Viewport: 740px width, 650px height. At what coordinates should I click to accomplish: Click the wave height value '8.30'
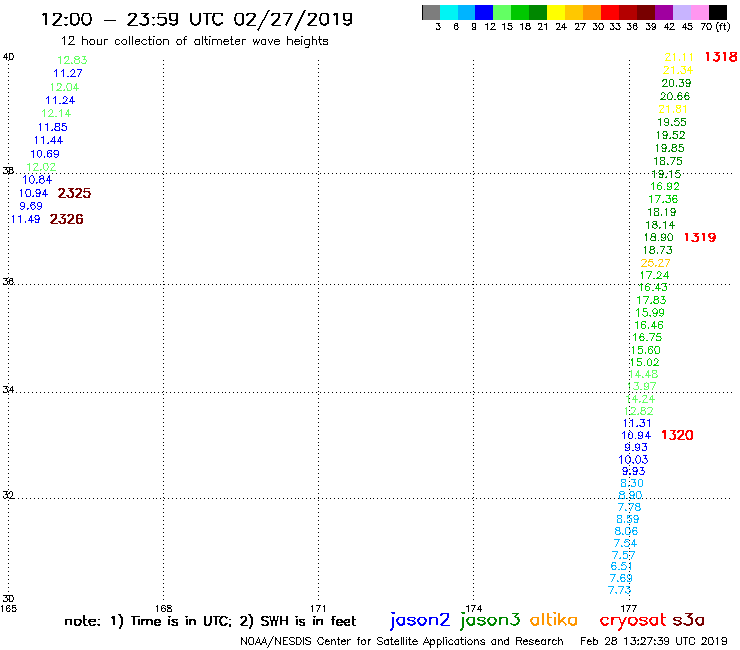[632, 483]
